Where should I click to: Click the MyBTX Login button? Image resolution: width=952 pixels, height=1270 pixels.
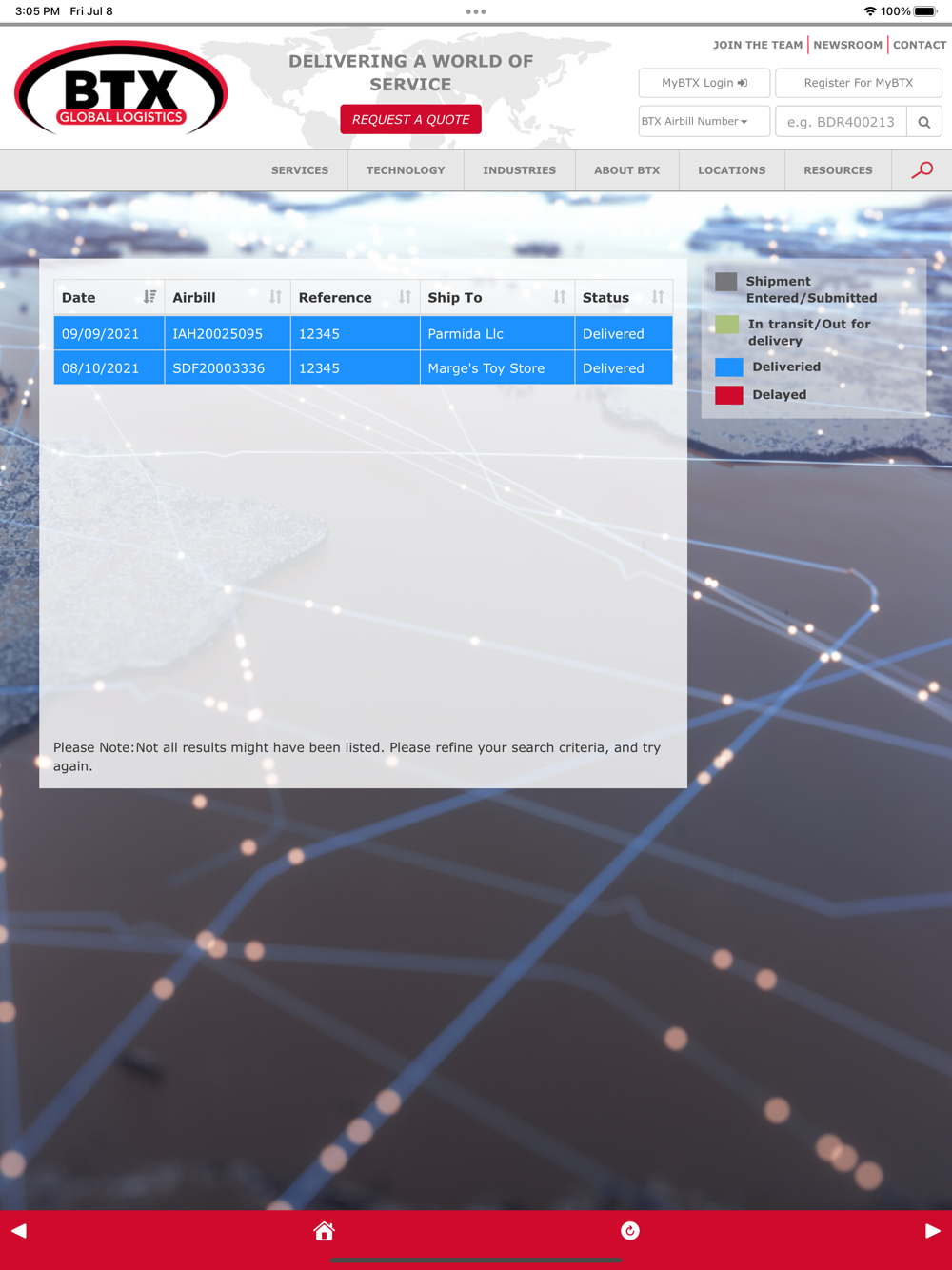coord(704,83)
